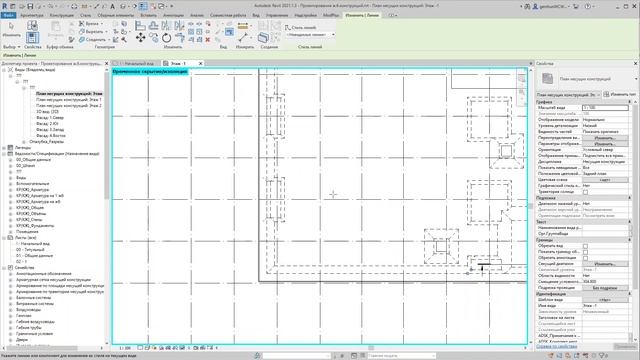
Task: Open the Insert ribbon tab
Action: click(x=148, y=15)
